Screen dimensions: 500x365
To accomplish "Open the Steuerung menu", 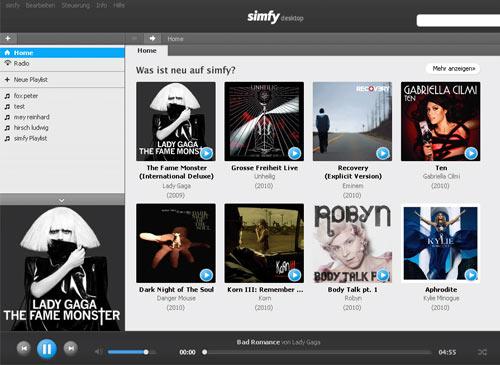I will point(75,5).
